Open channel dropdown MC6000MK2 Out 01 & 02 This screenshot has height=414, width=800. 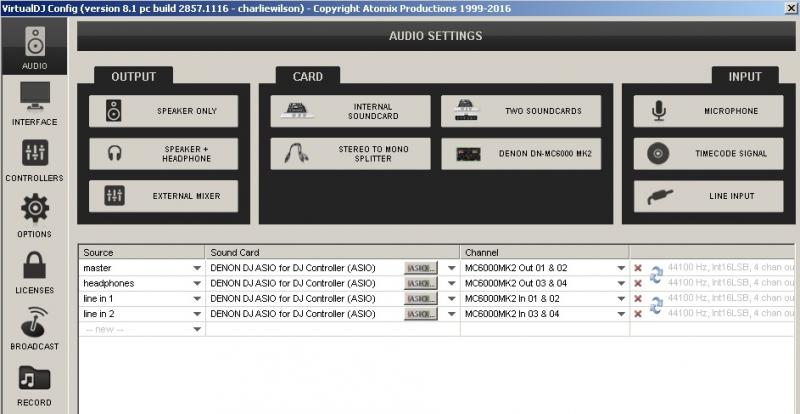(x=621, y=268)
